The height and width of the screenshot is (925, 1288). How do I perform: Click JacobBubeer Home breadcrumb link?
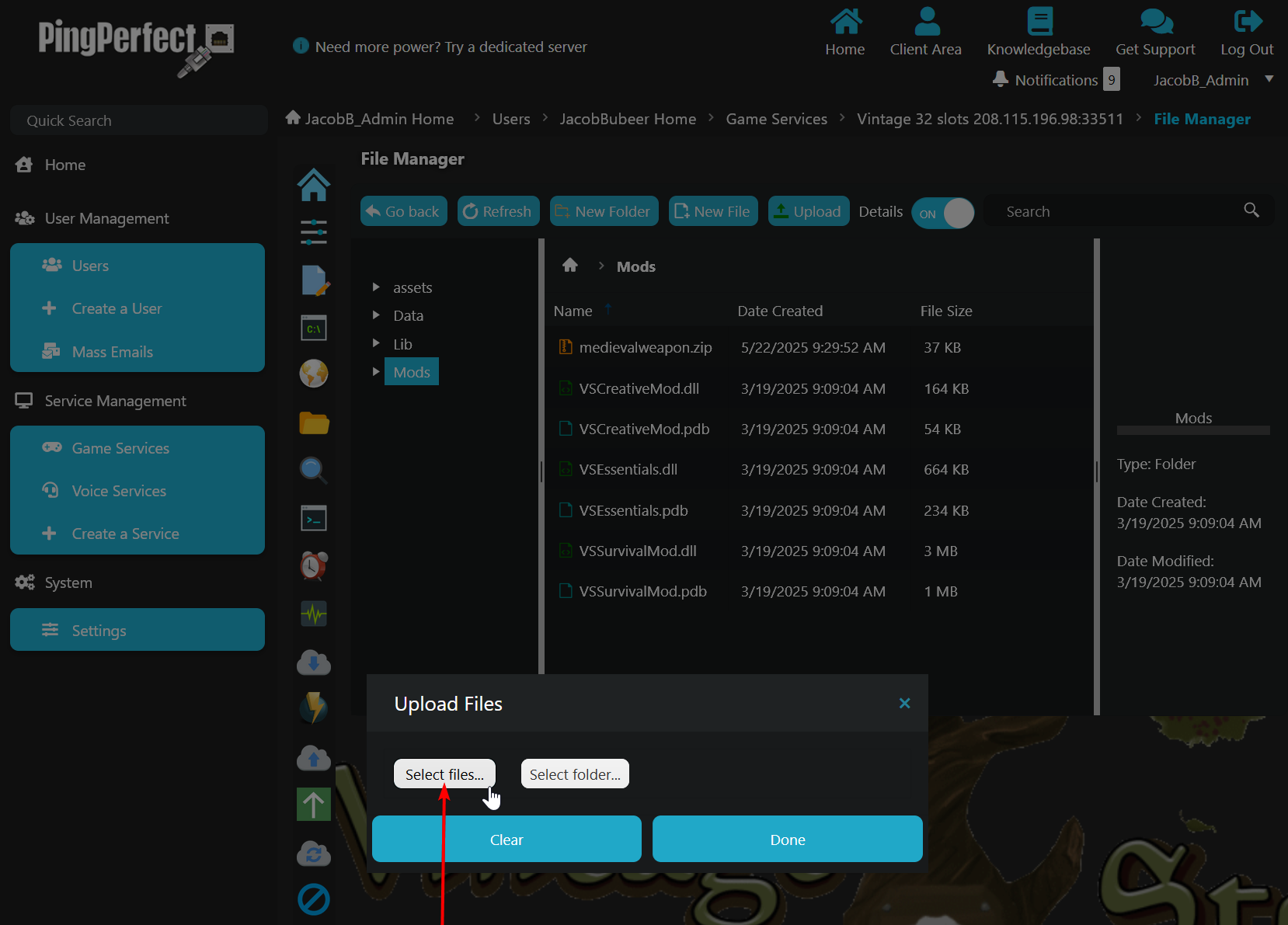628,119
